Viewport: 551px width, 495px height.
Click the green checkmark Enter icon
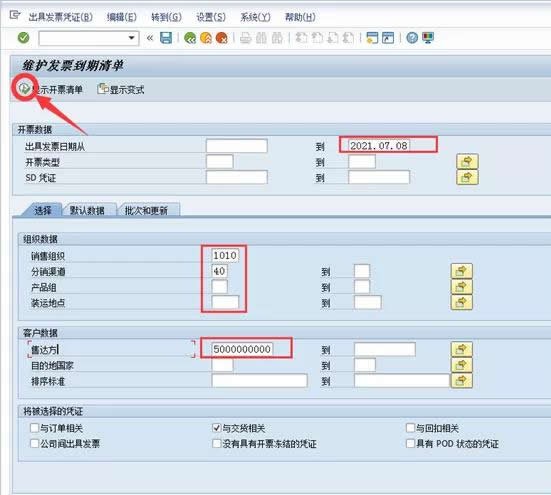[x=24, y=38]
